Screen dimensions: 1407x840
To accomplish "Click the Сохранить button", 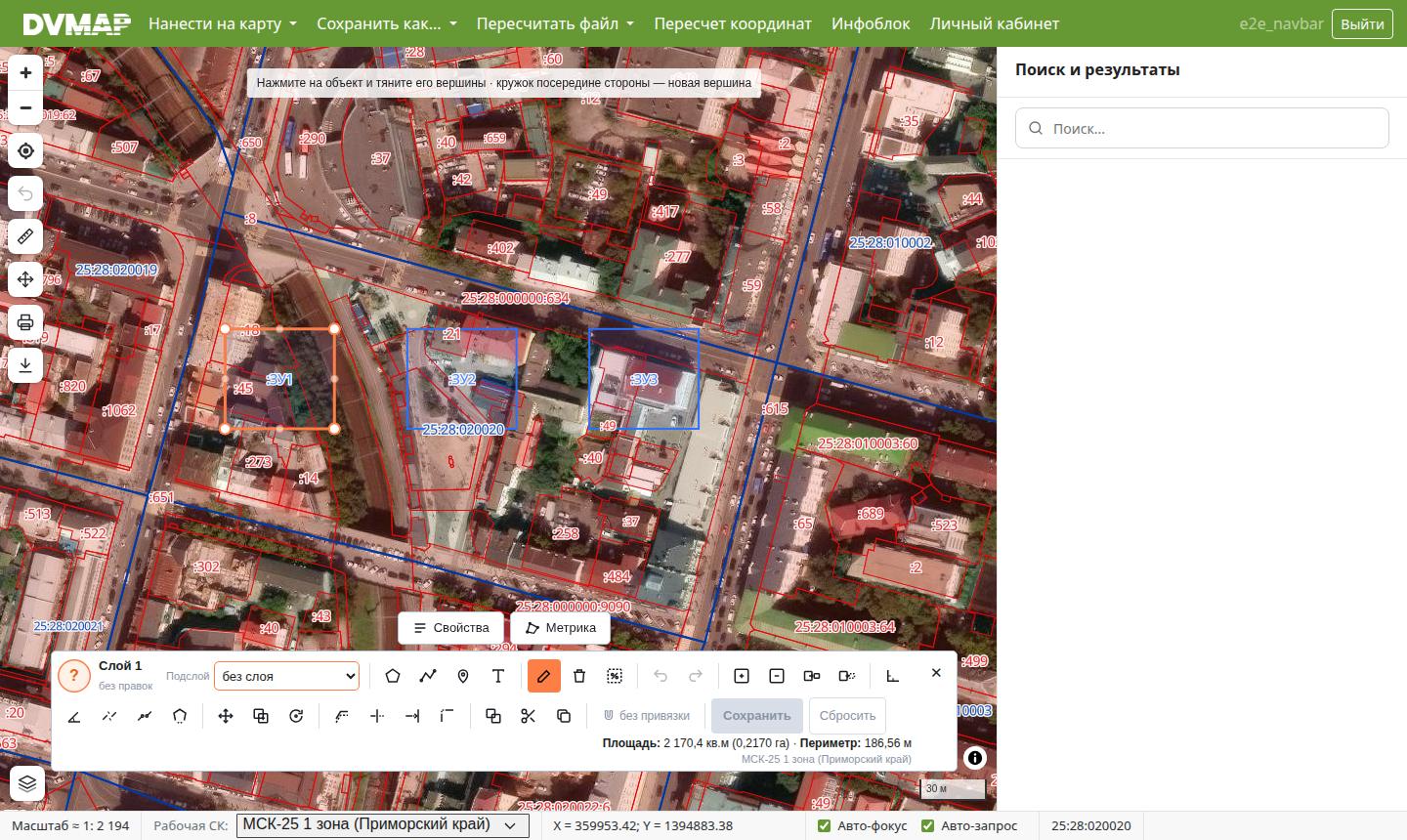I will (x=757, y=716).
